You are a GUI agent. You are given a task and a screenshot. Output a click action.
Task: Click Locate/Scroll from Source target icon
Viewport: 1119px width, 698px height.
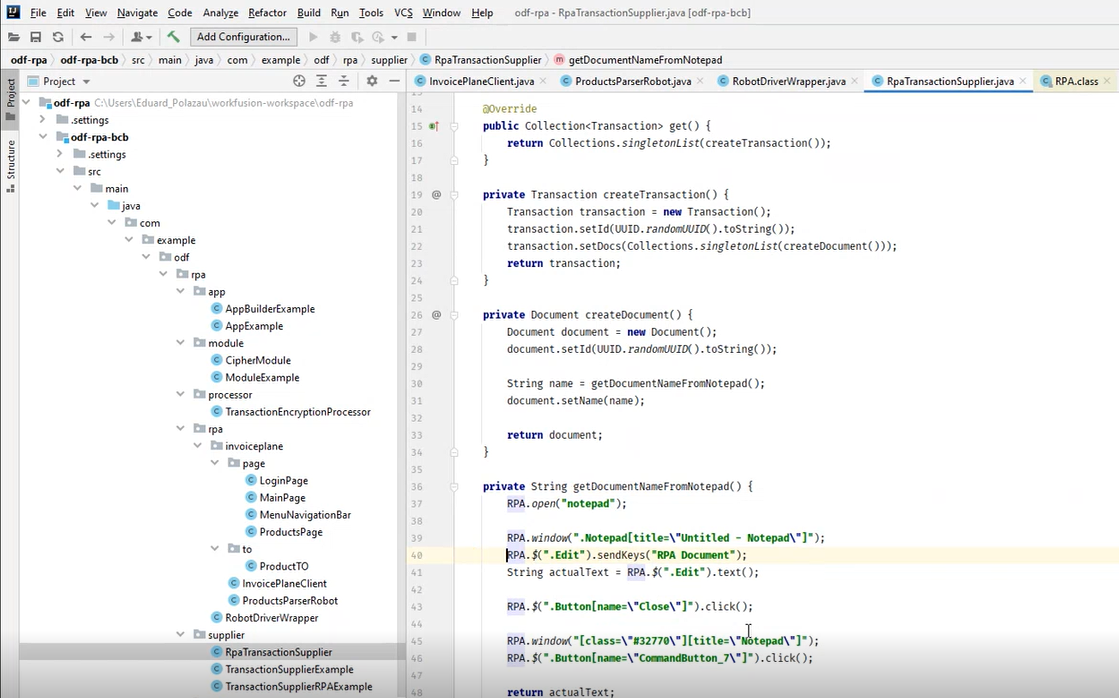coord(299,81)
